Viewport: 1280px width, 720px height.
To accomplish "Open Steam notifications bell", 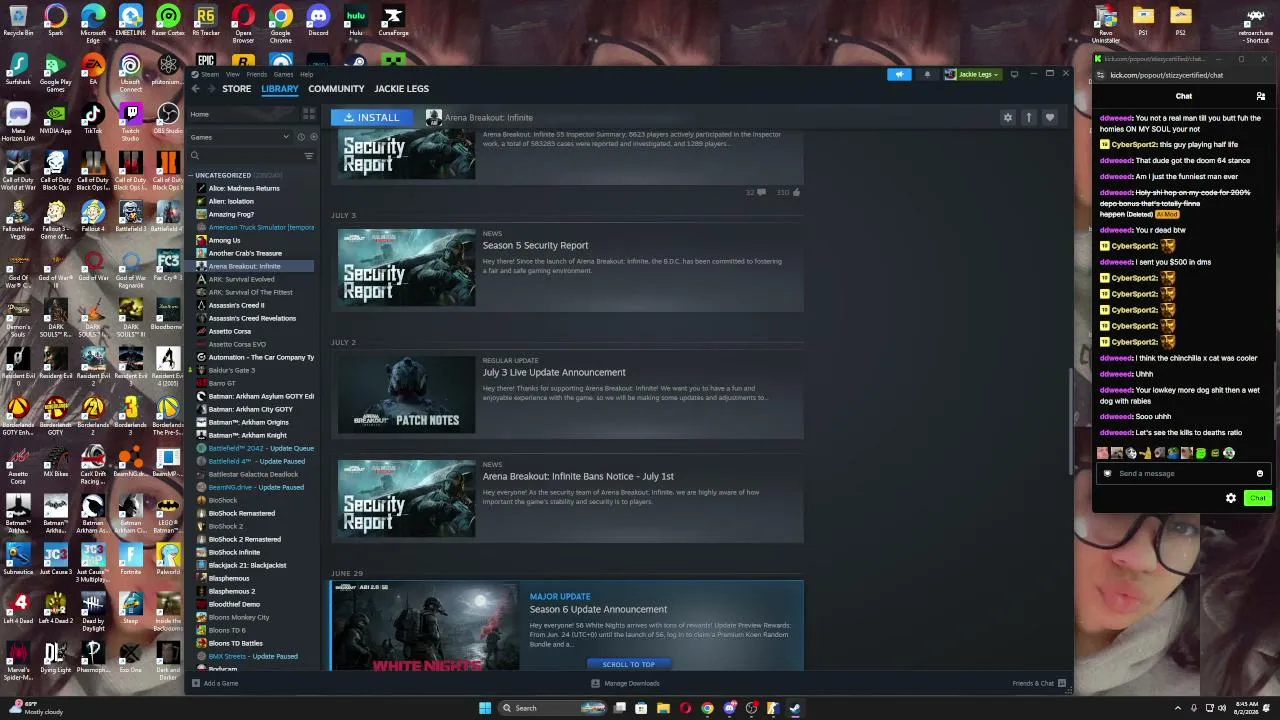I will (x=927, y=74).
